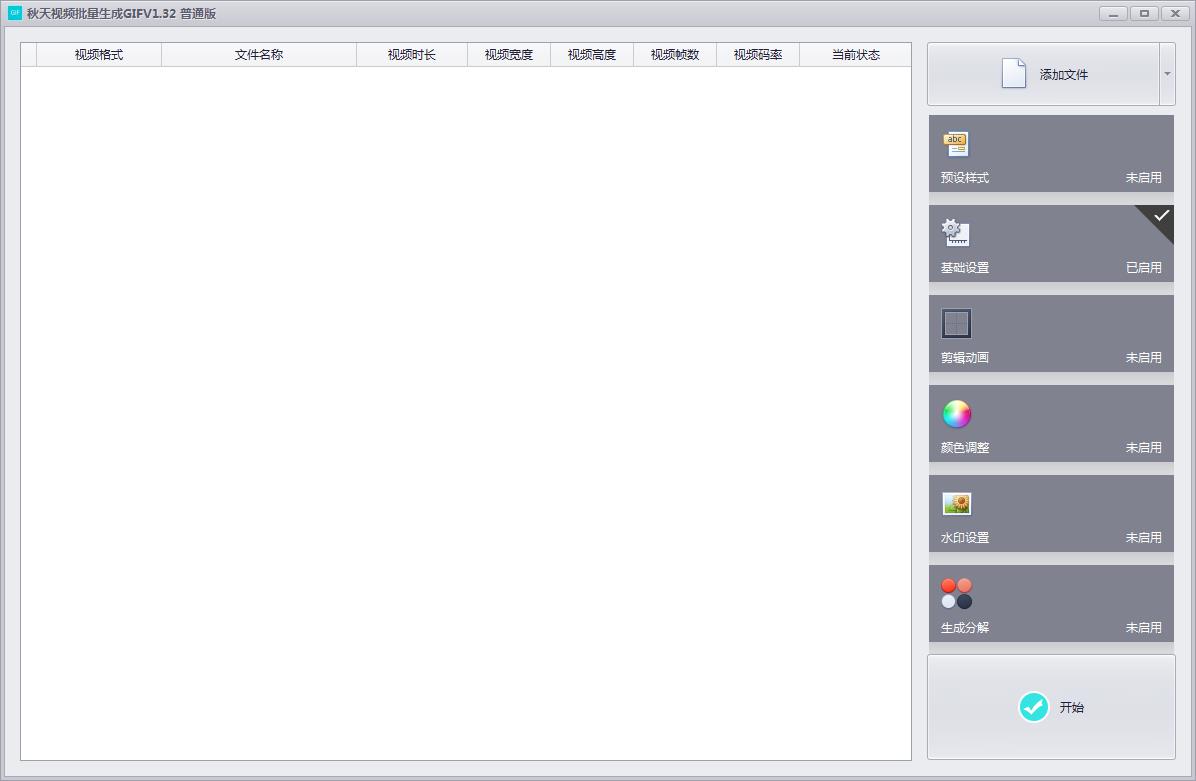Click the empty file list area
The height and width of the screenshot is (781, 1196).
click(466, 413)
